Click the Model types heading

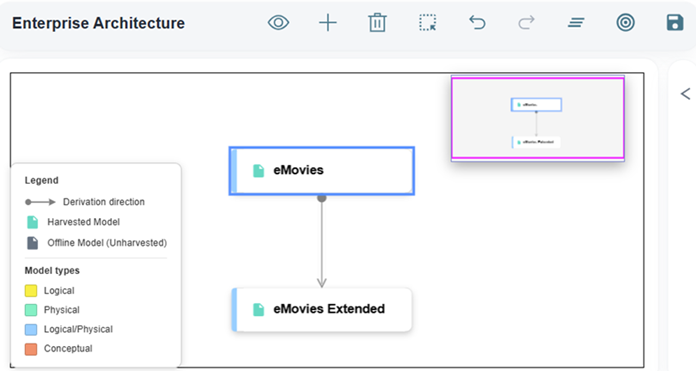point(52,271)
